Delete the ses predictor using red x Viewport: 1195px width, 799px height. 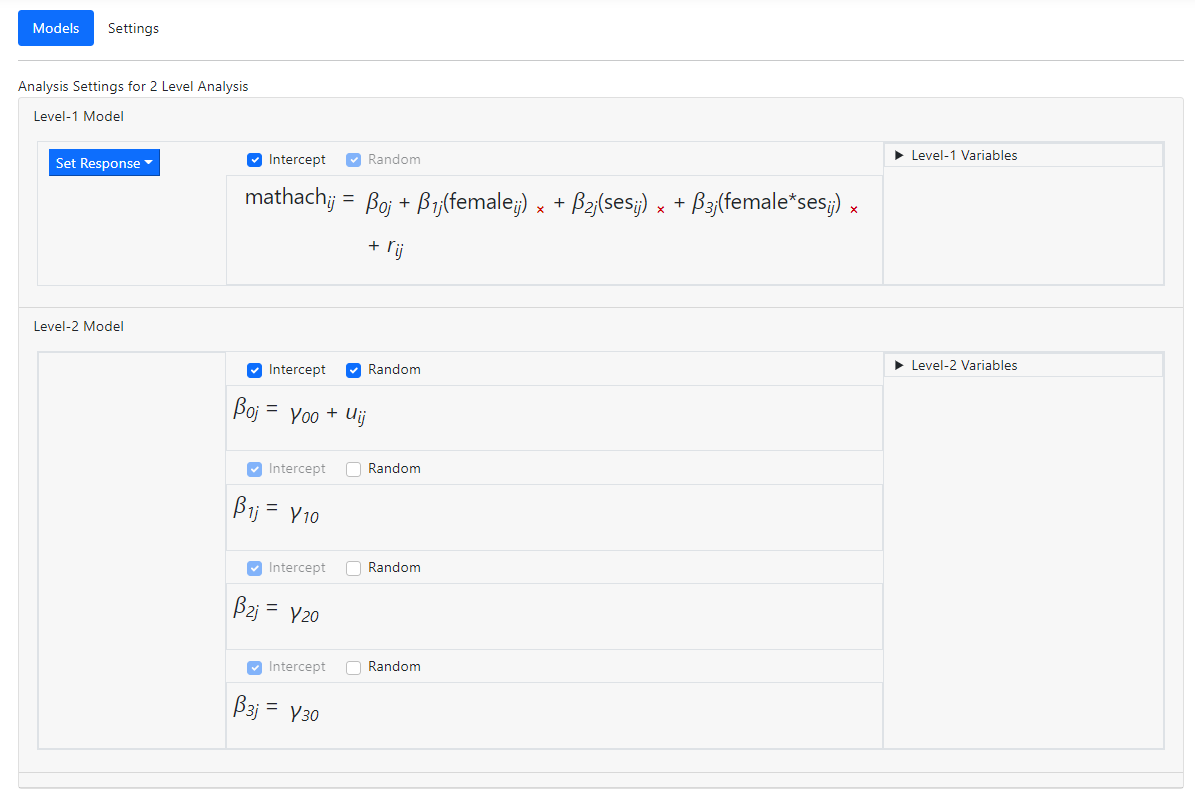[x=660, y=210]
